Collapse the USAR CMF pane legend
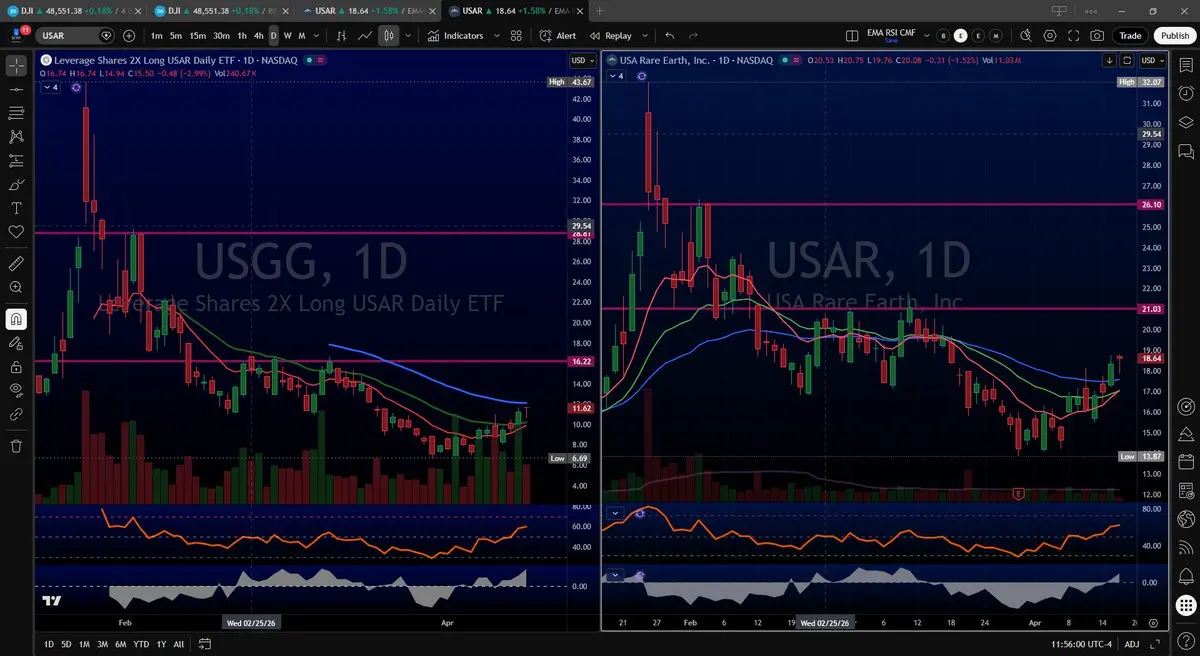Viewport: 1200px width, 656px height. (x=614, y=575)
